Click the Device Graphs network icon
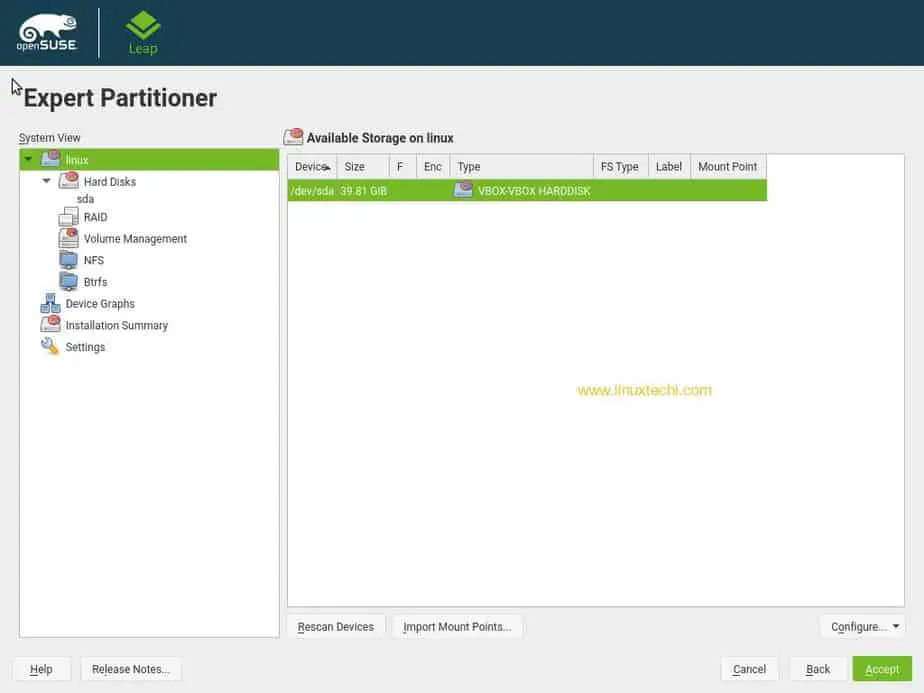Viewport: 924px width, 693px height. click(x=50, y=303)
